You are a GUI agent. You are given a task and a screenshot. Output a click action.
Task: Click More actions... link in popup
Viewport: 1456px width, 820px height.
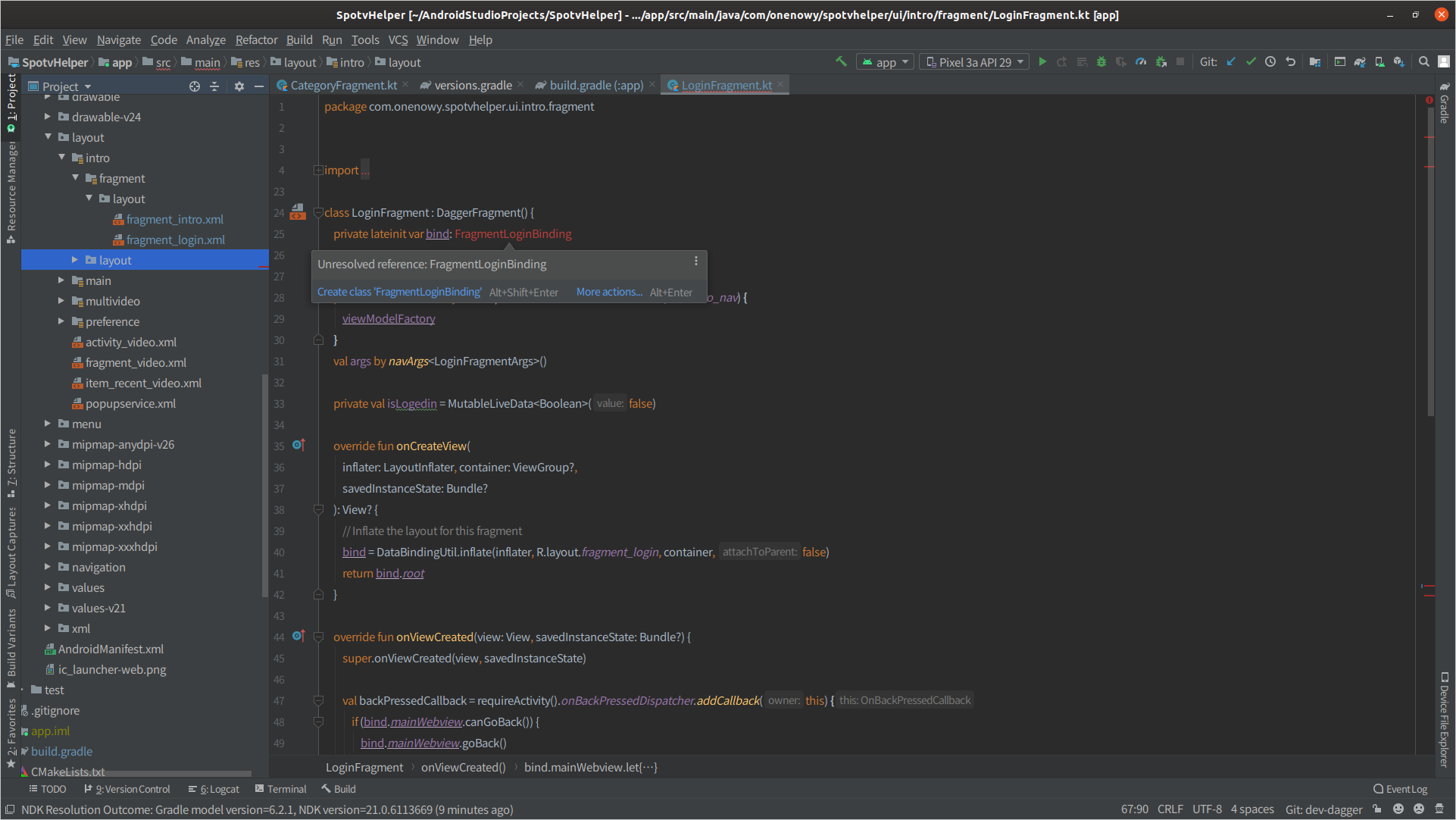(x=609, y=292)
